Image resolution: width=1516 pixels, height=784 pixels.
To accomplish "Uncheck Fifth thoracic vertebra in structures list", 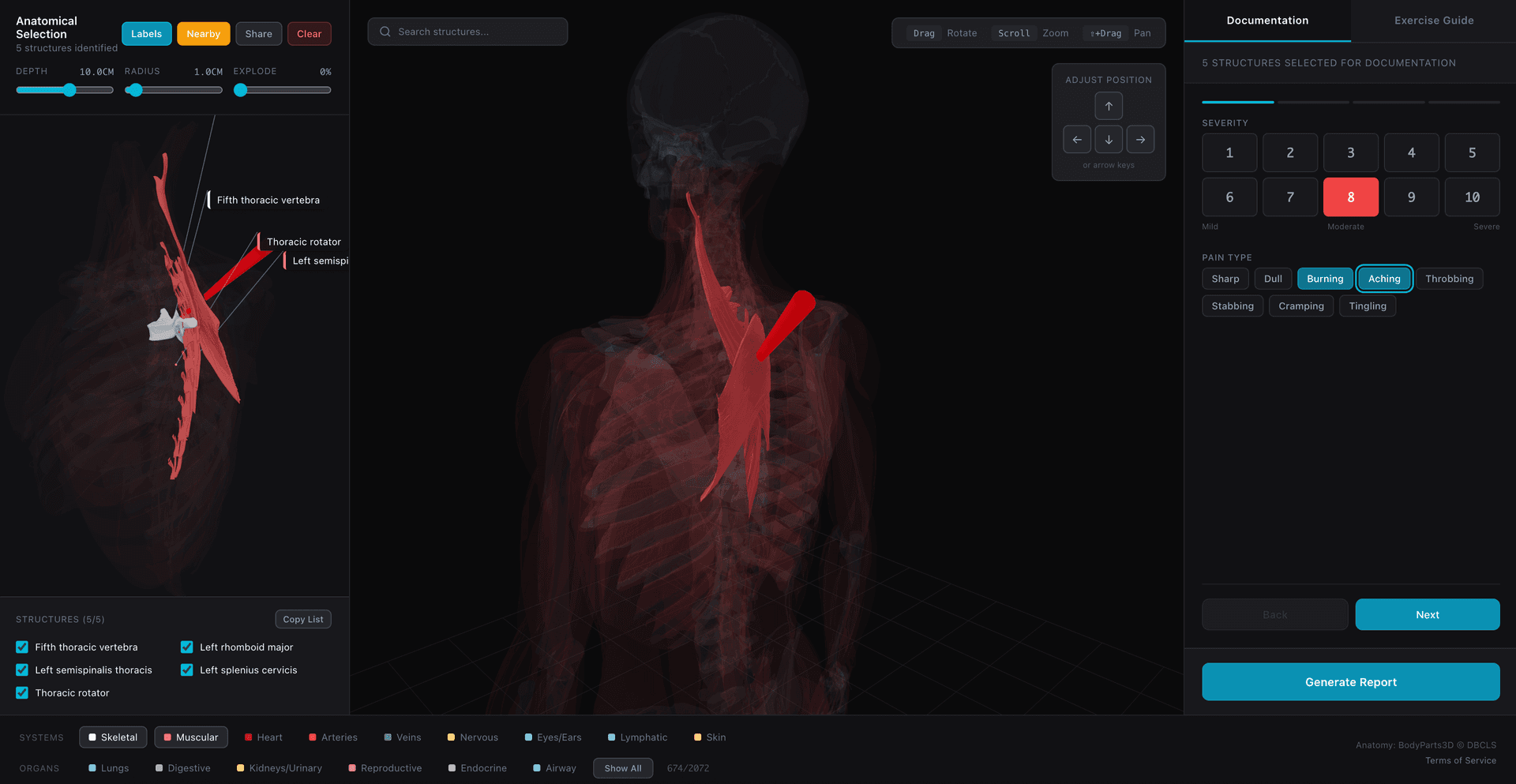I will click(21, 647).
